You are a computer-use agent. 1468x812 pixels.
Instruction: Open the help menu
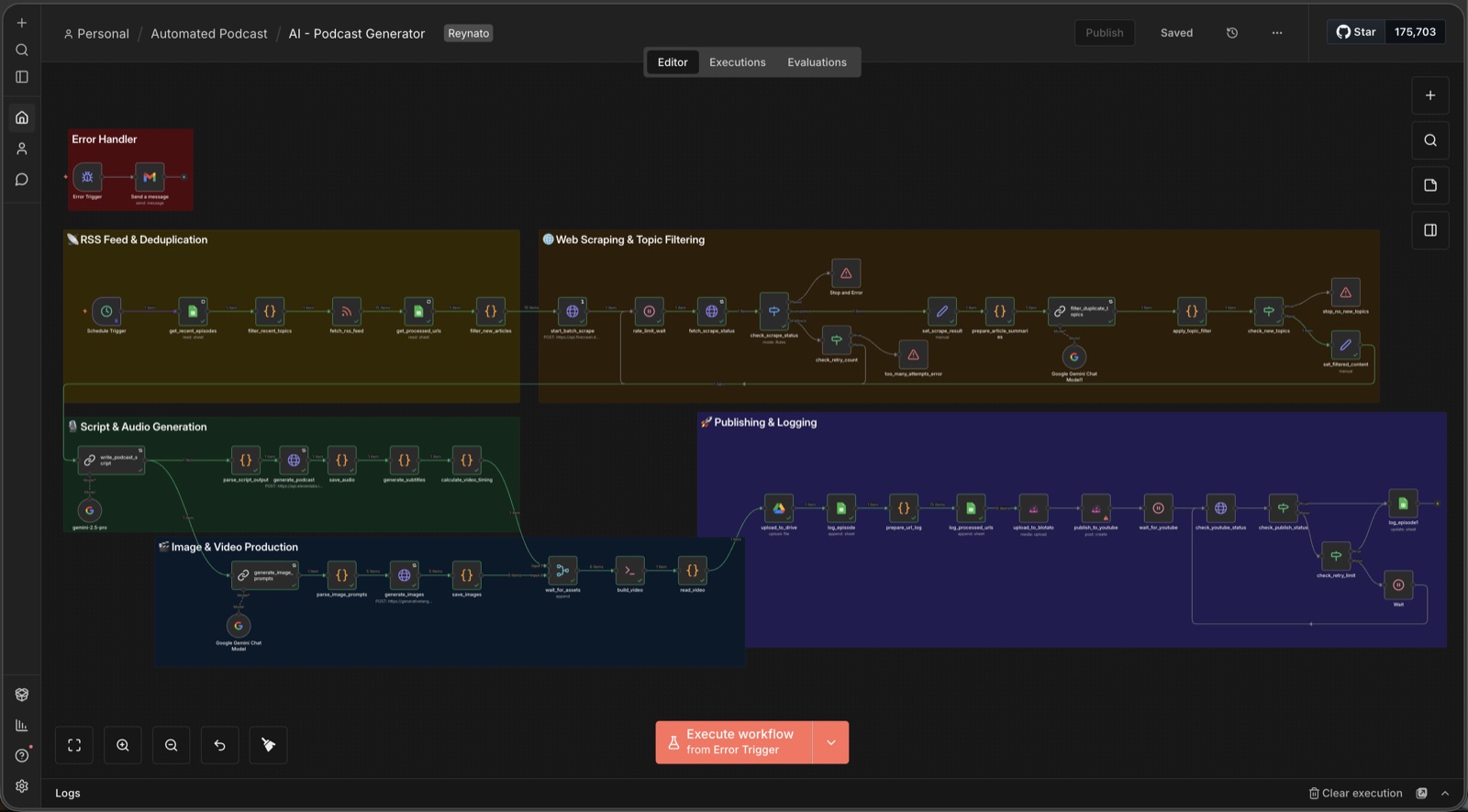click(22, 755)
